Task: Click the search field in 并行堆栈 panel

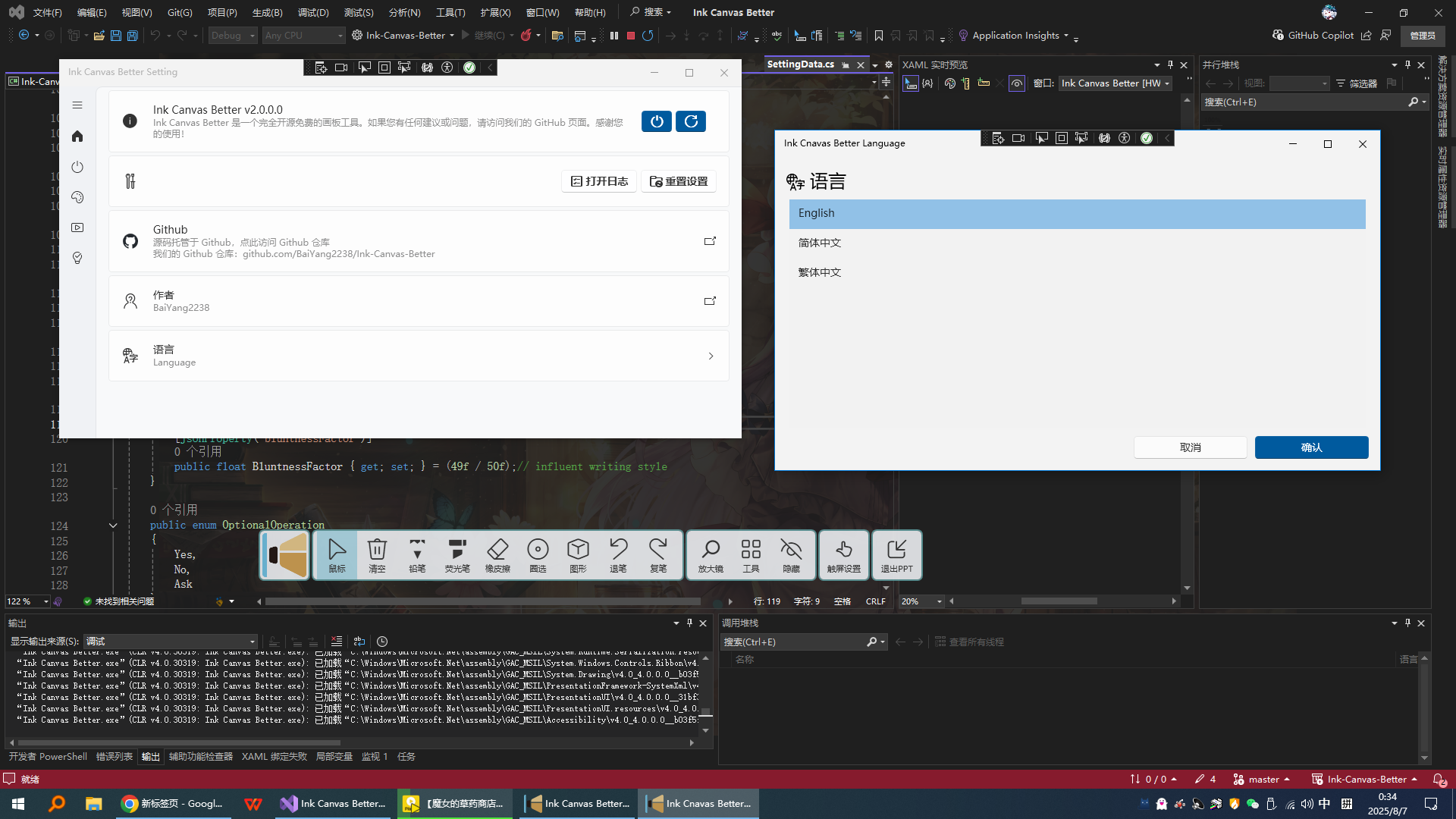Action: (x=1304, y=102)
